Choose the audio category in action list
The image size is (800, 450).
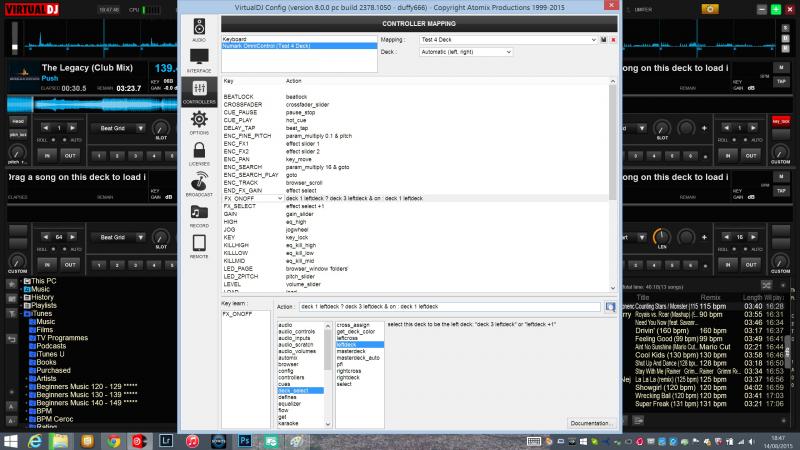coord(301,325)
